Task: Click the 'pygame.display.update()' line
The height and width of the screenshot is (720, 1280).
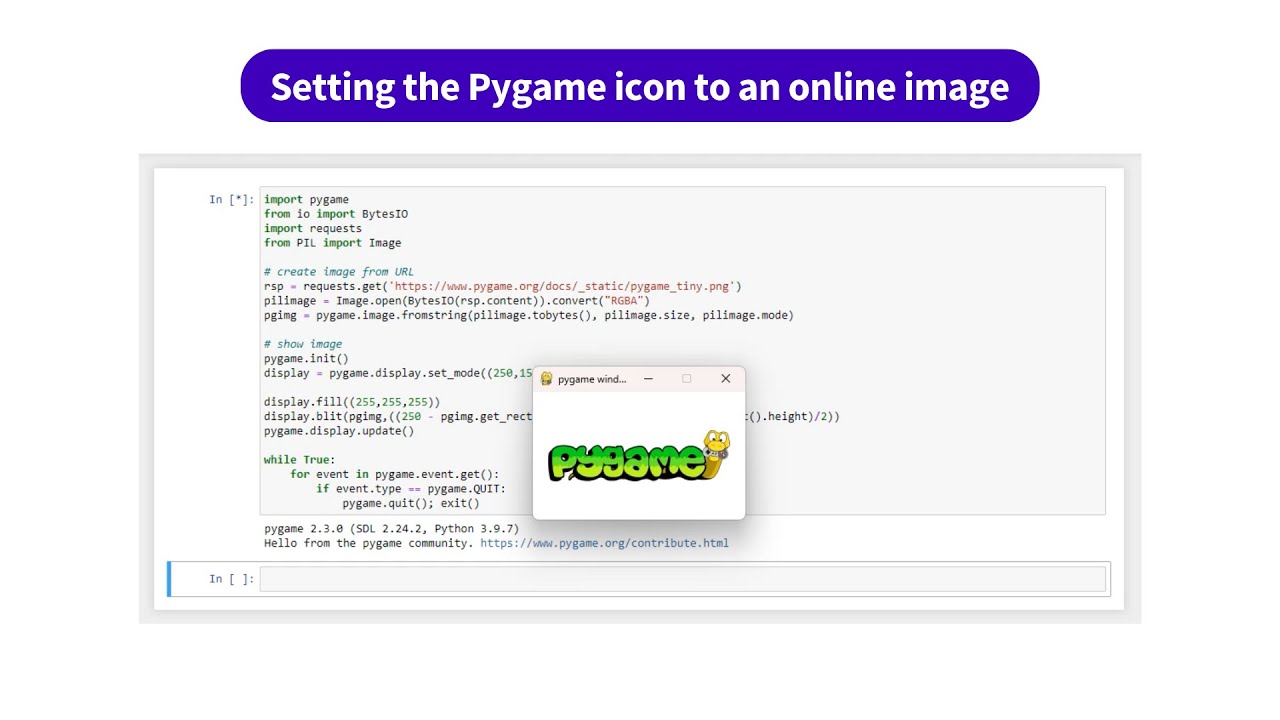Action: pos(339,431)
